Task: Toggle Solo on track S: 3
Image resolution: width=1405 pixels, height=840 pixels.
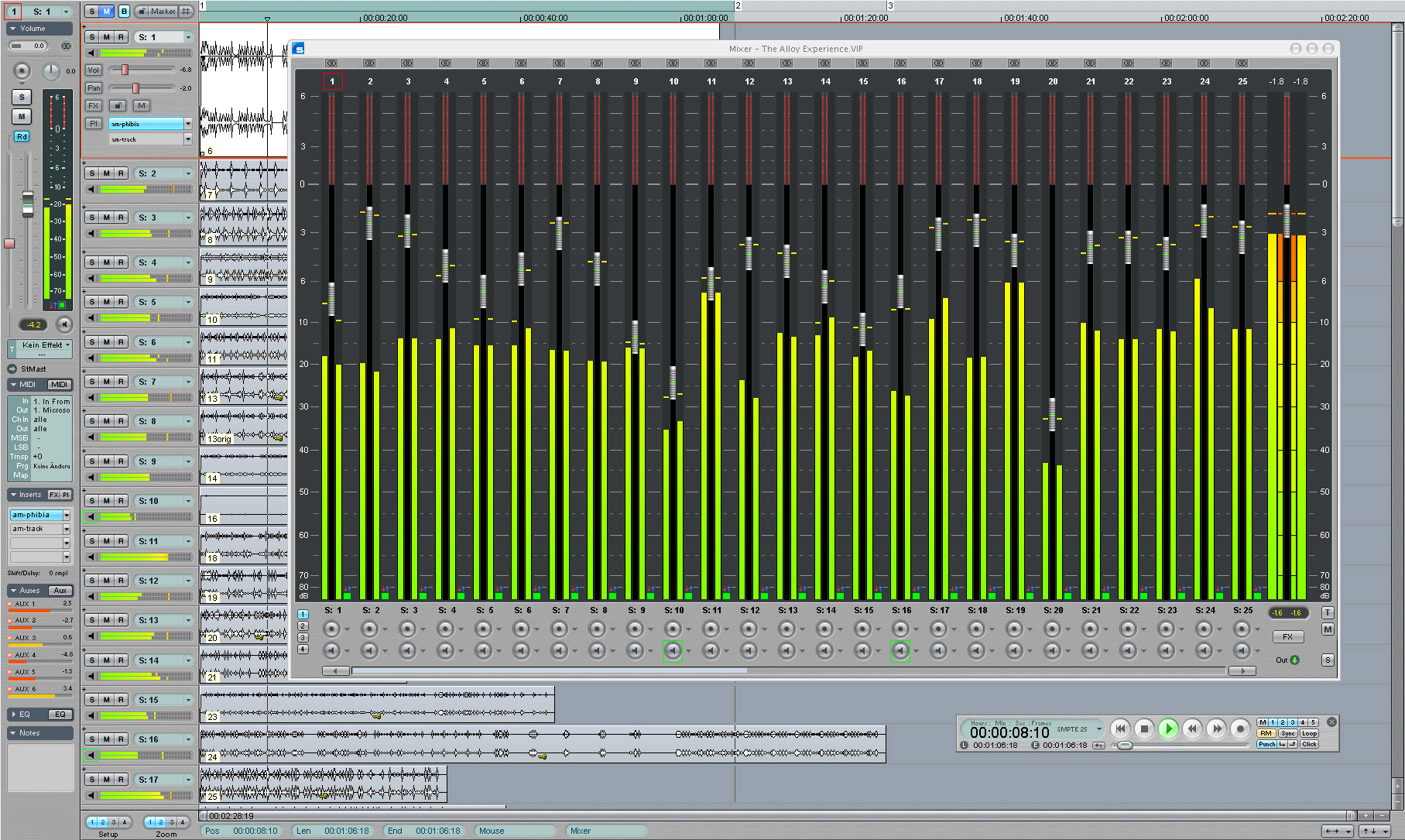Action: [x=92, y=218]
